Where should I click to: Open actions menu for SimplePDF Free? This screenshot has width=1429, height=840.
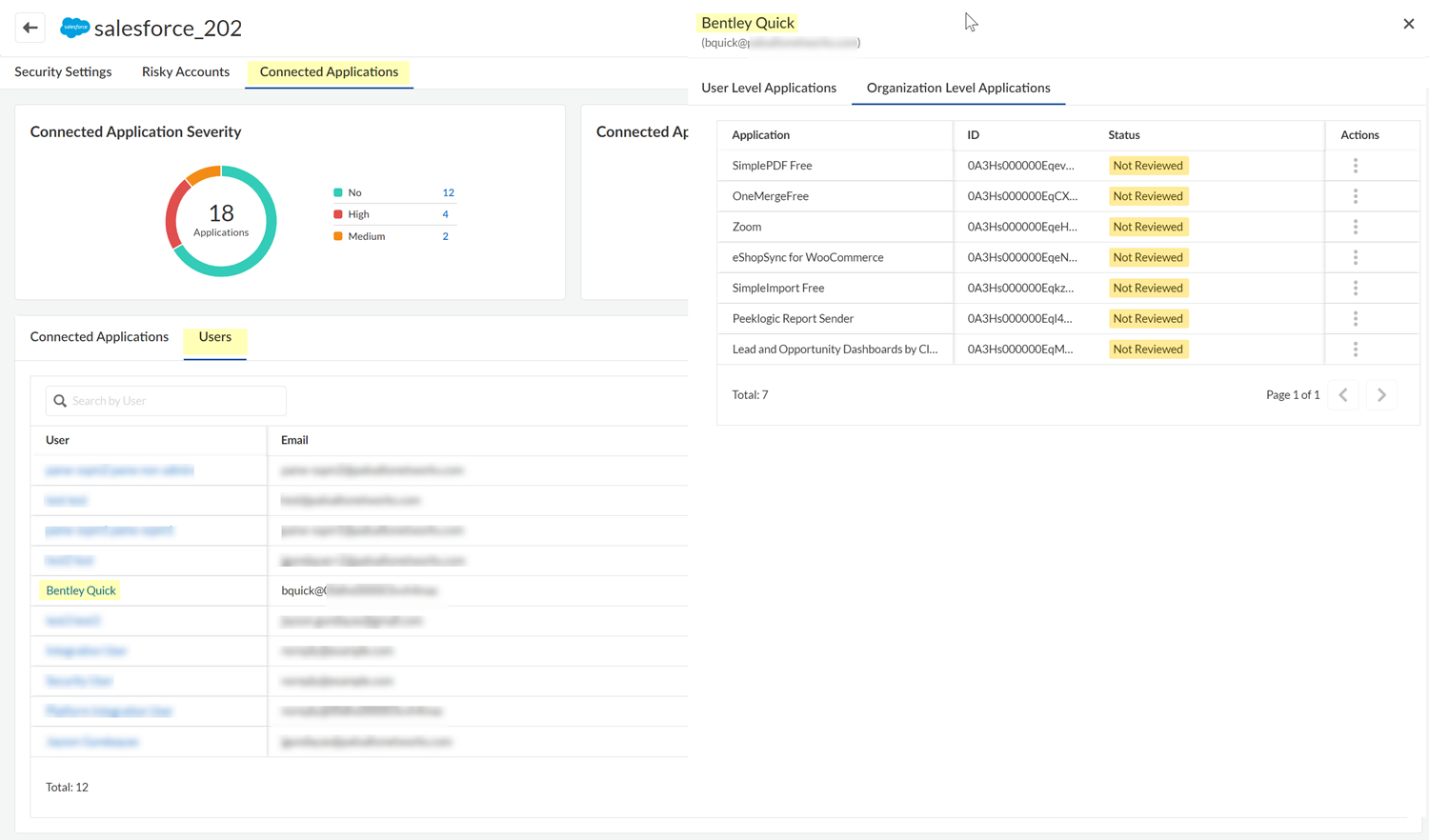click(1355, 166)
